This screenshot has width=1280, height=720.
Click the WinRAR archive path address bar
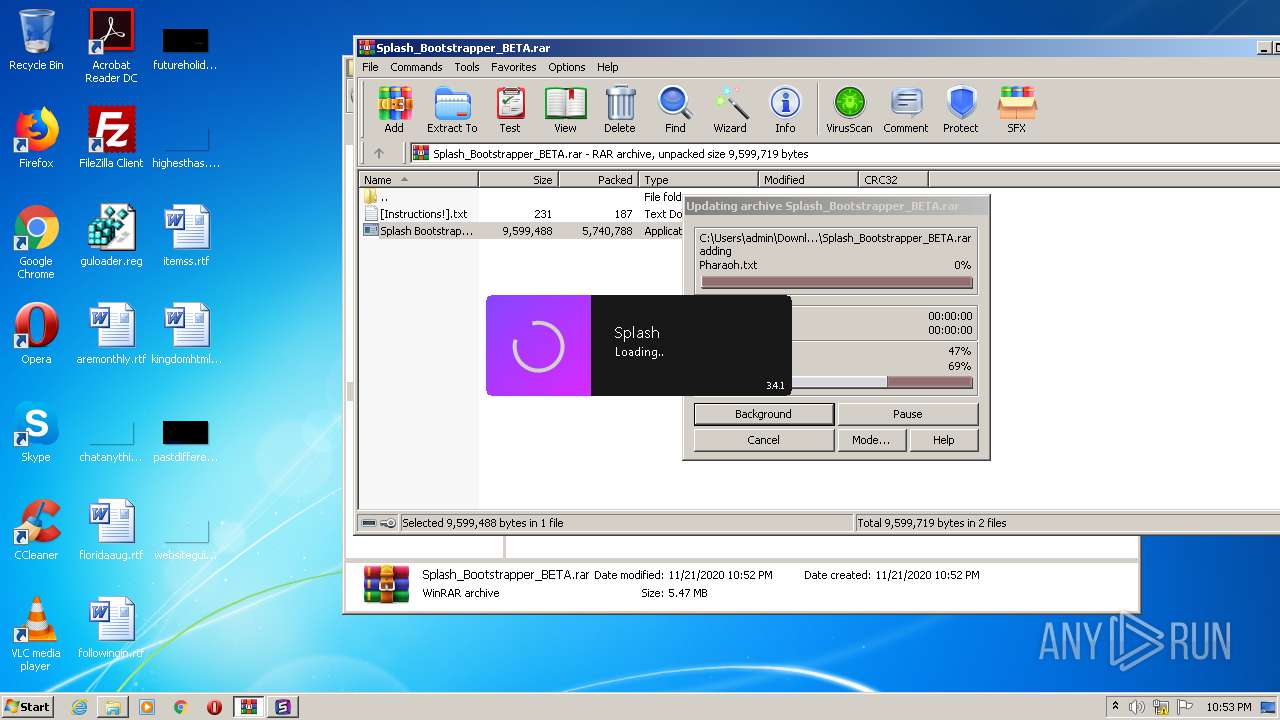point(845,154)
